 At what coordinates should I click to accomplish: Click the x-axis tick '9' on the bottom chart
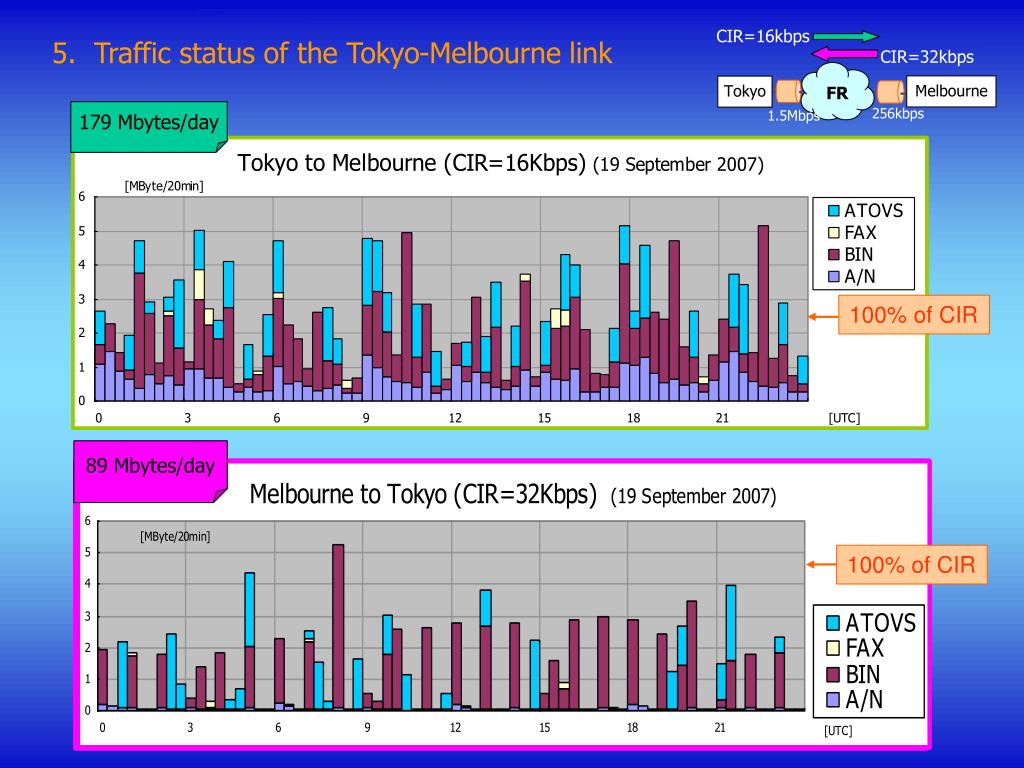coord(367,728)
